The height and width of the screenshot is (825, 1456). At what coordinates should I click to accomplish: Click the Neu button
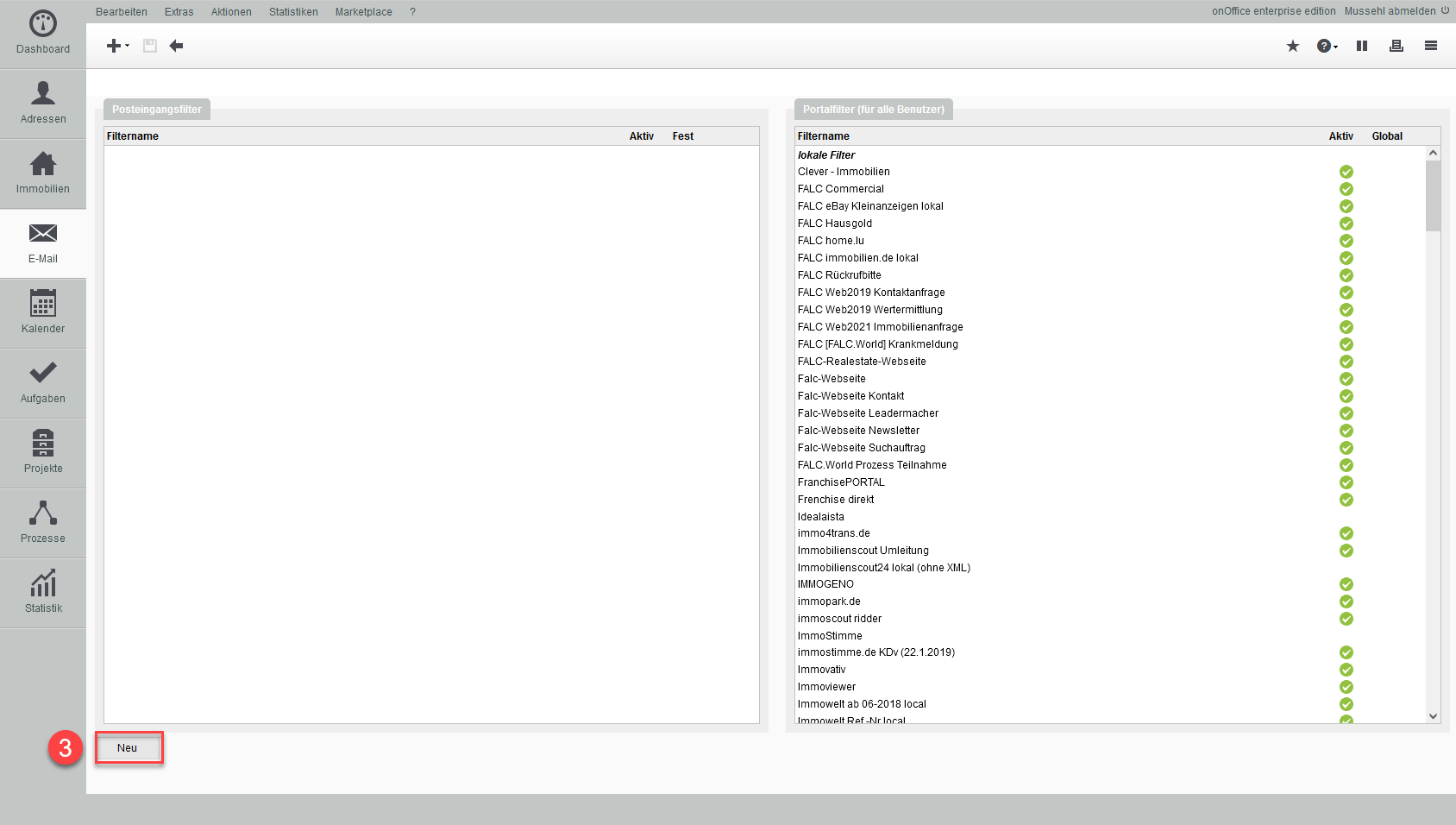128,748
